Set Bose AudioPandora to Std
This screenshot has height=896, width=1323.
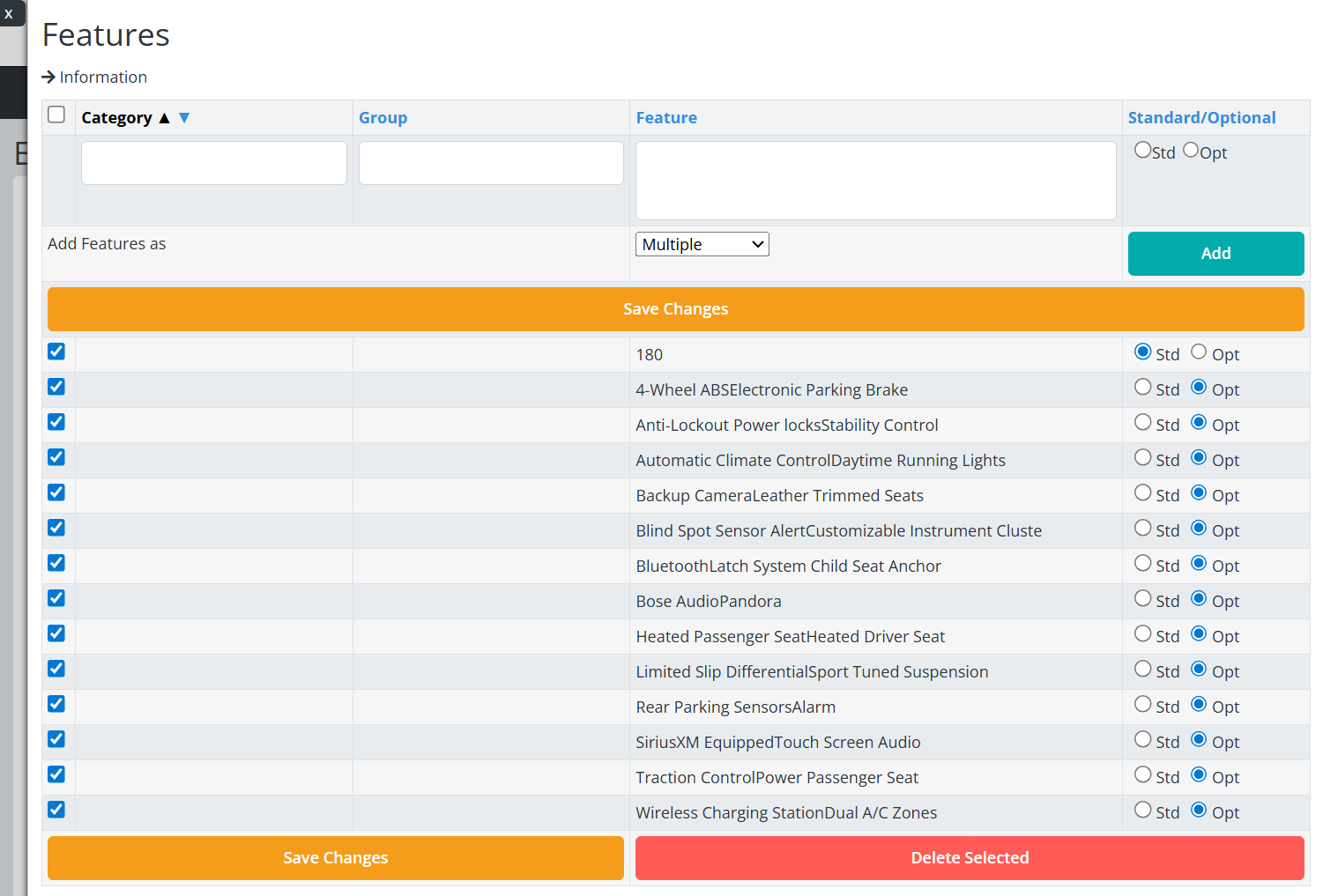(x=1143, y=599)
